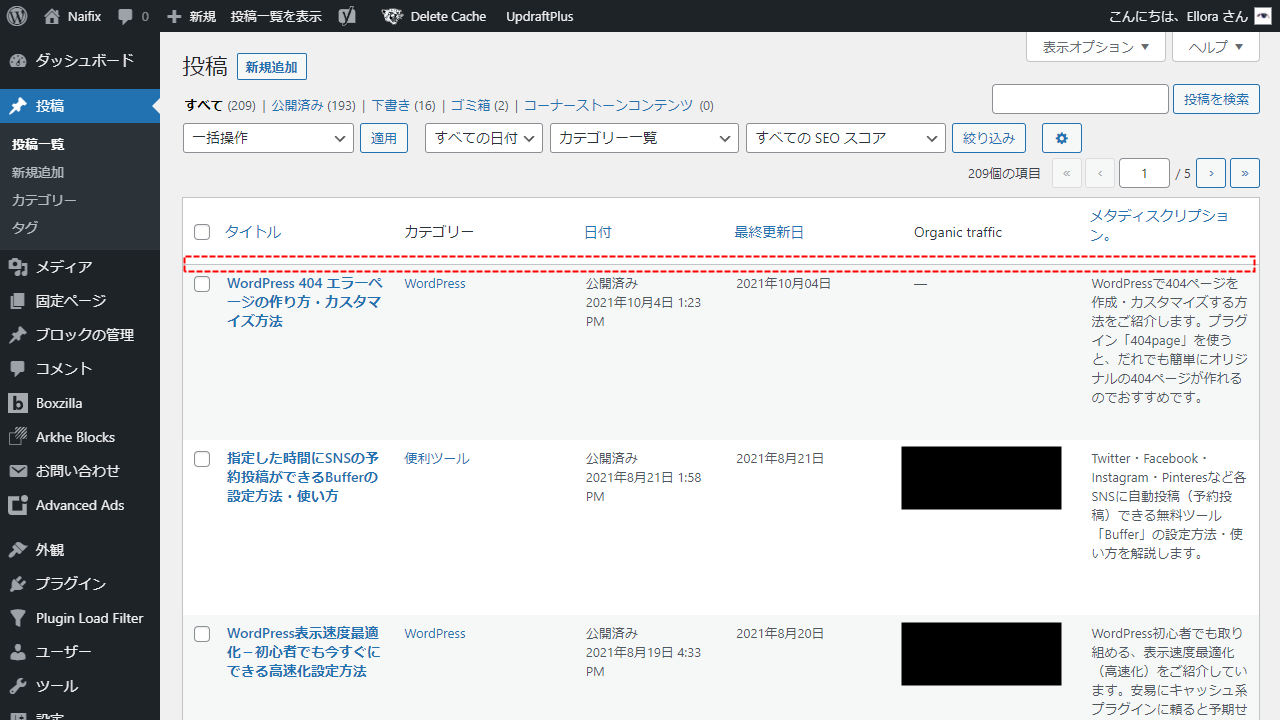Open タグ in the sidebar submenu
Viewport: 1280px width, 720px height.
tap(25, 228)
